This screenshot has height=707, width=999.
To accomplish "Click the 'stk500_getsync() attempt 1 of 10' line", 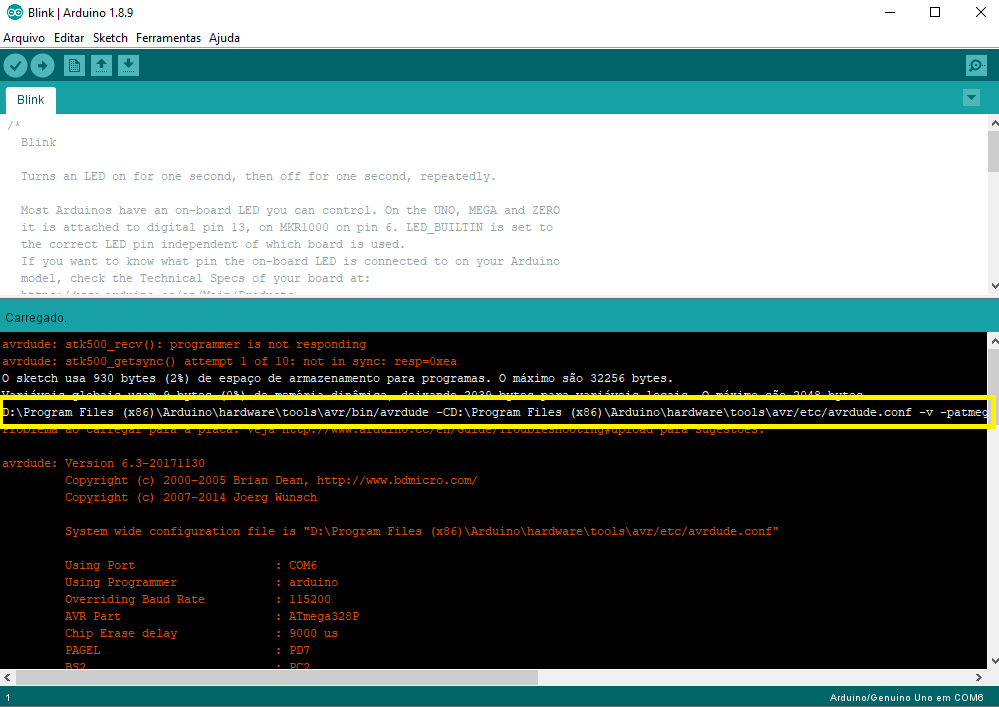I will [229, 362].
